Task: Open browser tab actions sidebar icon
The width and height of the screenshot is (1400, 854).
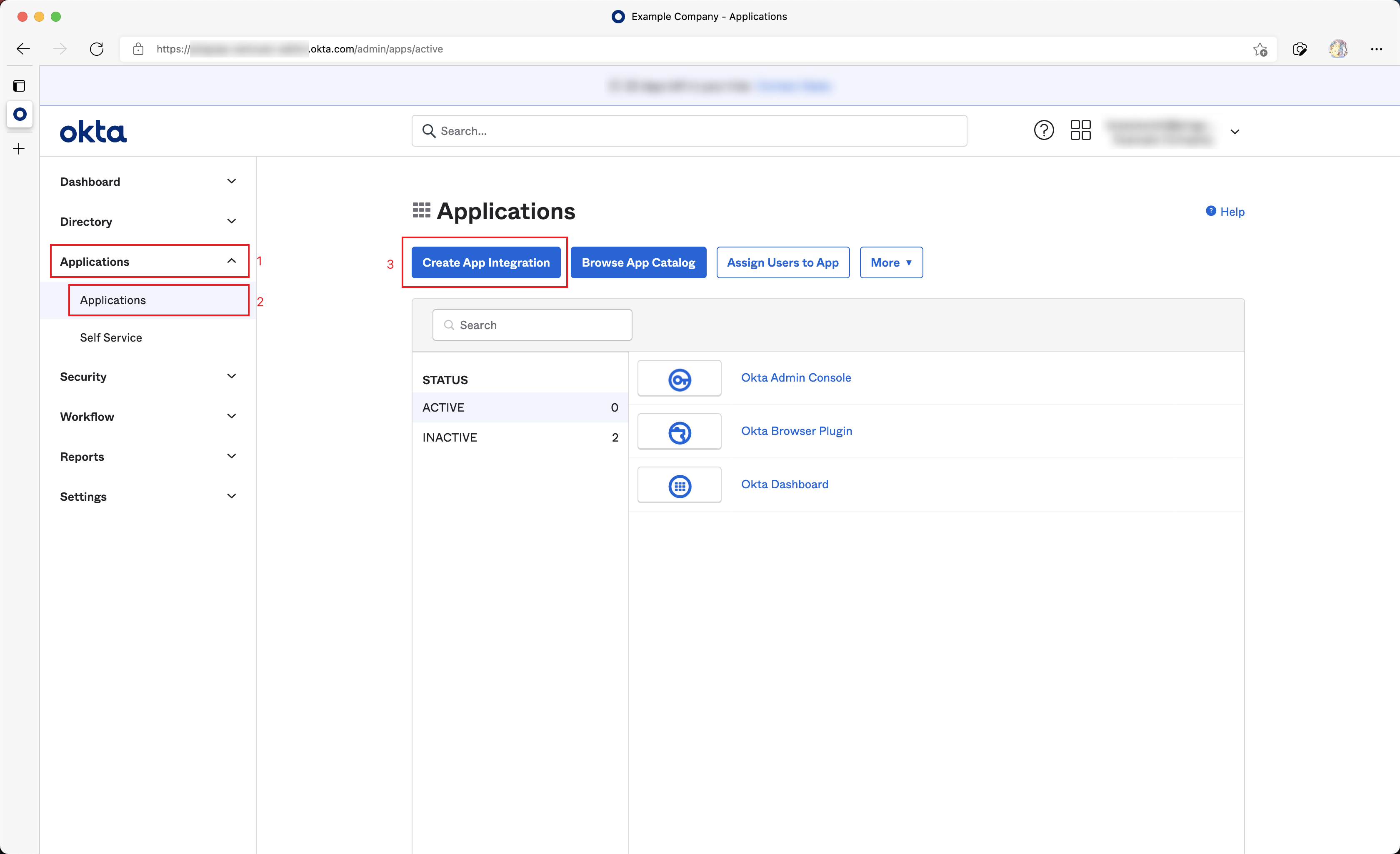Action: tap(19, 86)
